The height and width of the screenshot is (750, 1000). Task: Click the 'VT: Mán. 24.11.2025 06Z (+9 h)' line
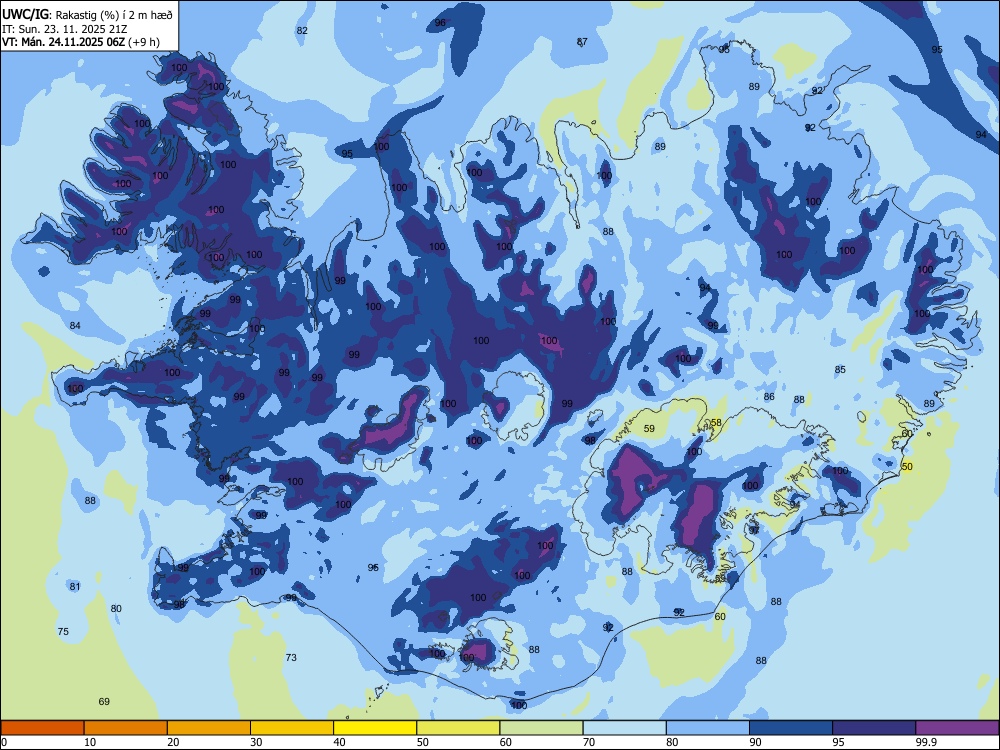pyautogui.click(x=81, y=42)
